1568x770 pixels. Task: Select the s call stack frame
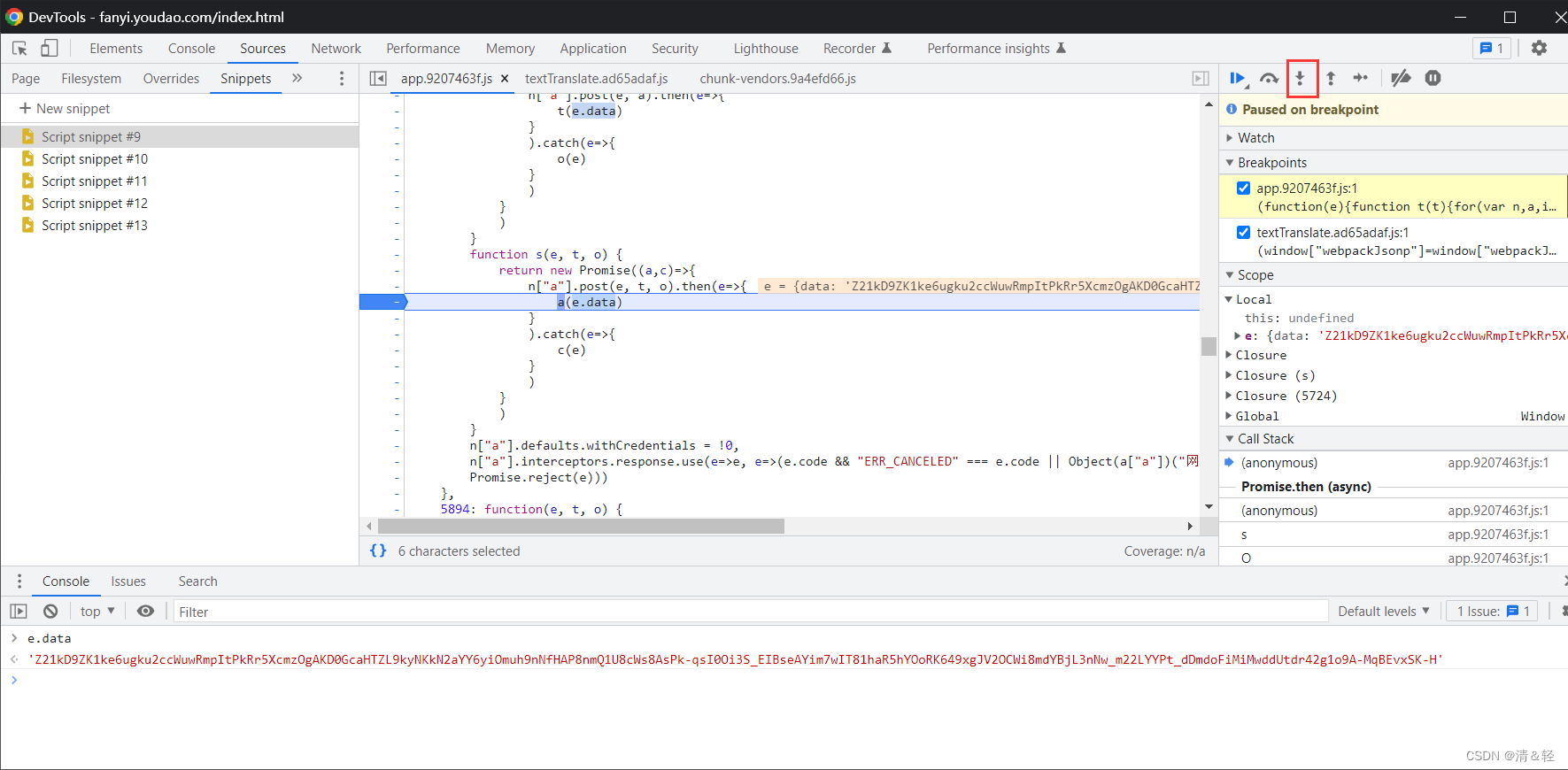coord(1393,535)
